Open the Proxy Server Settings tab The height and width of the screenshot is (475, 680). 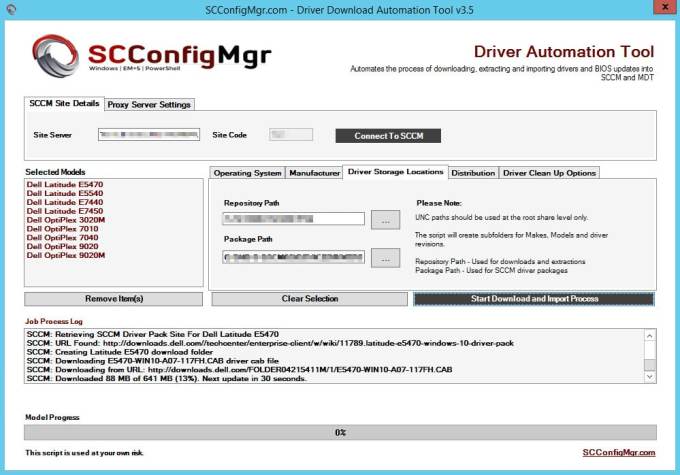point(149,105)
